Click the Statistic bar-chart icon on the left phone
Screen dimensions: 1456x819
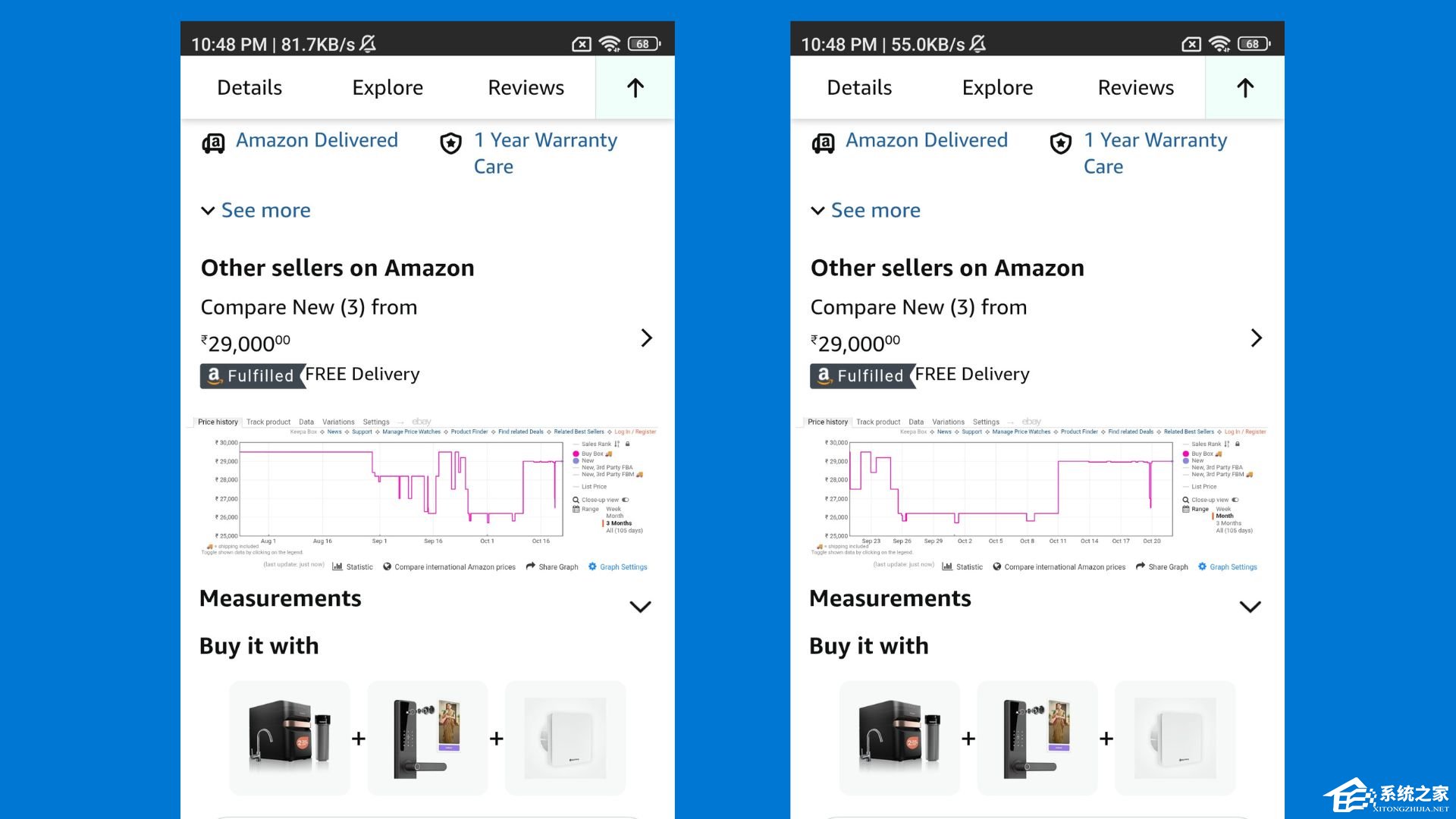click(337, 566)
